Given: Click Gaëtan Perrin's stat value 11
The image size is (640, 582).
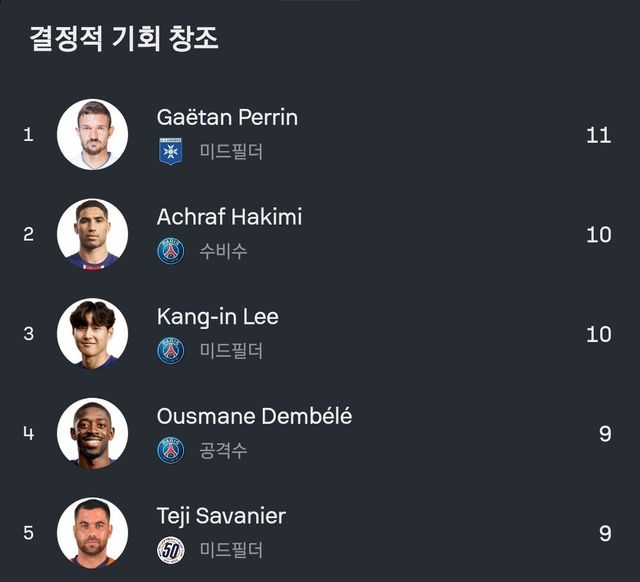Looking at the screenshot, I should pos(598,135).
